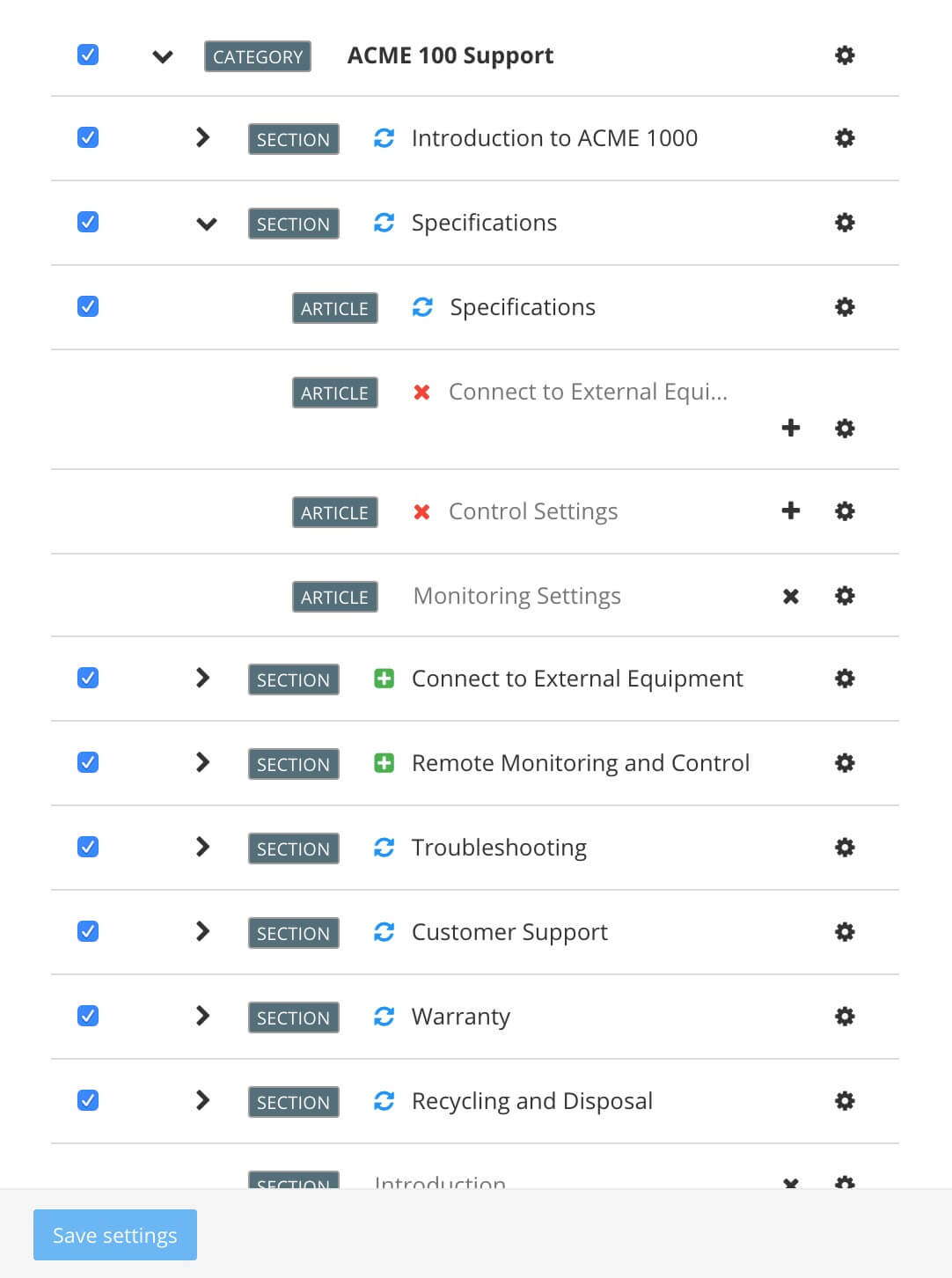The height and width of the screenshot is (1278, 952).
Task: Click the Save settings button
Action: (x=114, y=1235)
